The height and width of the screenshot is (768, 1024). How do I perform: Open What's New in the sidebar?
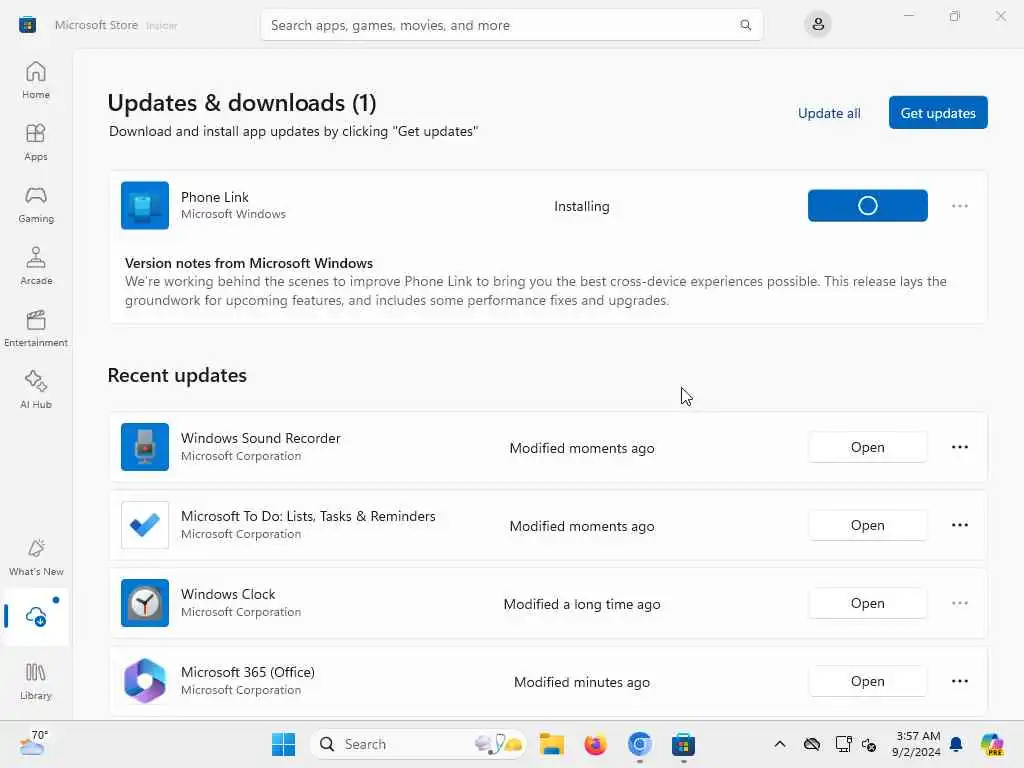(36, 558)
